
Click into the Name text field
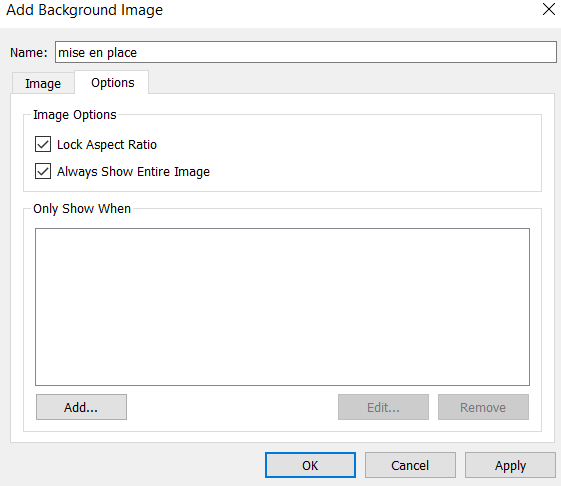coord(306,52)
